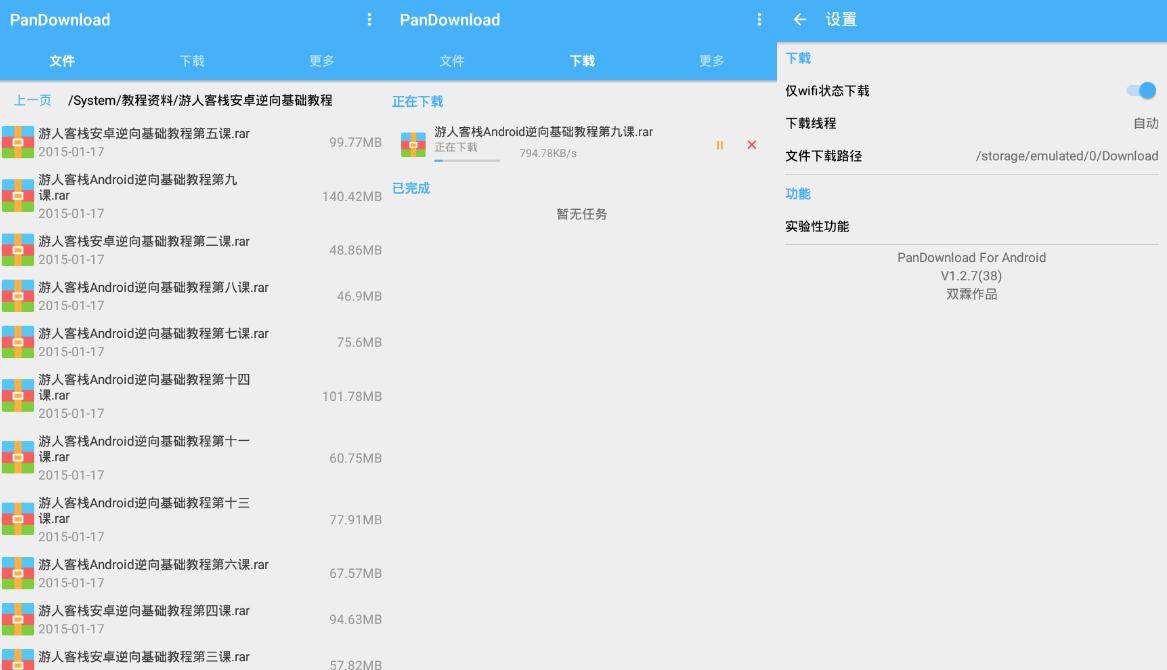Switch to the 更多 tab in the file list panel

tap(322, 61)
